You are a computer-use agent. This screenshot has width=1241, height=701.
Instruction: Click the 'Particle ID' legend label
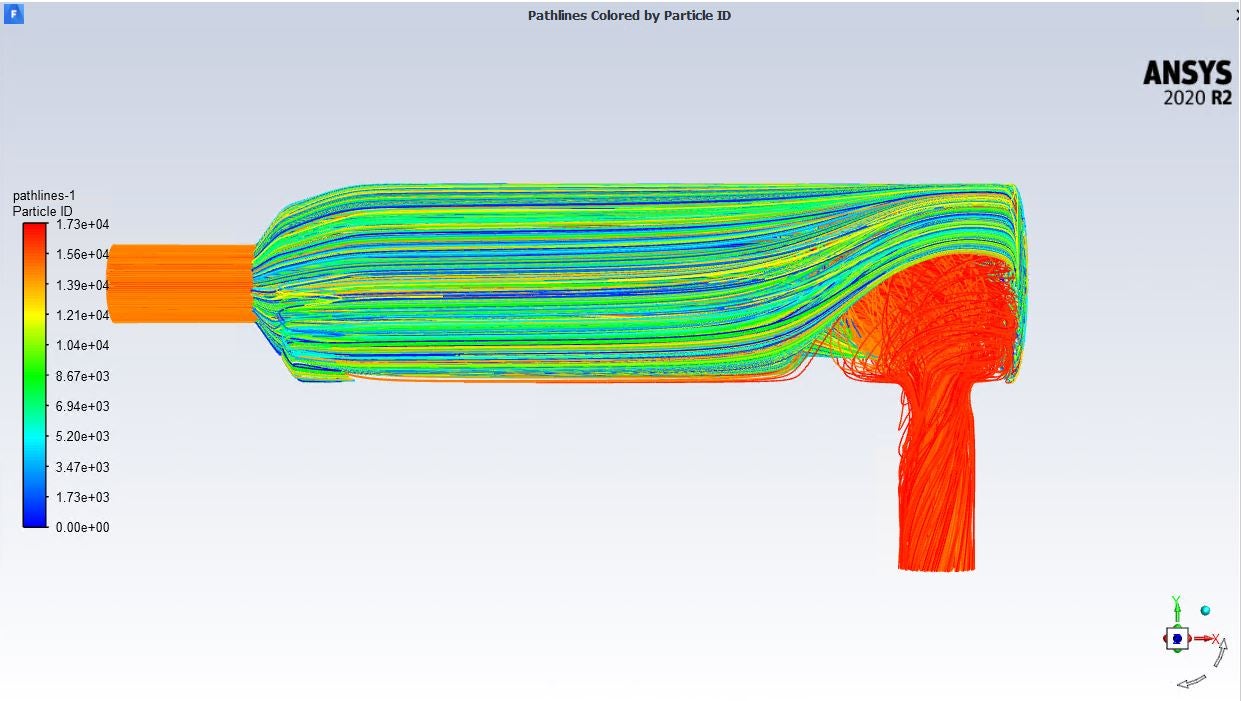pyautogui.click(x=43, y=212)
